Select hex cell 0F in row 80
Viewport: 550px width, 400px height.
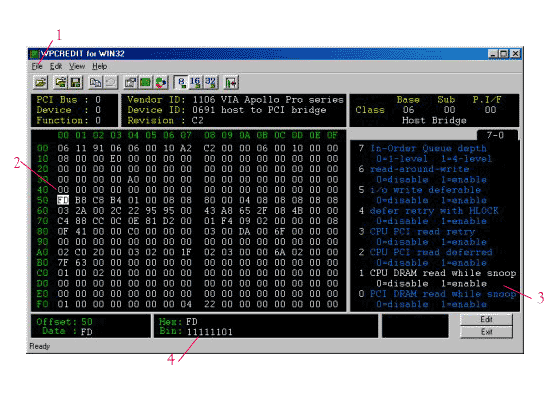[x=63, y=231]
